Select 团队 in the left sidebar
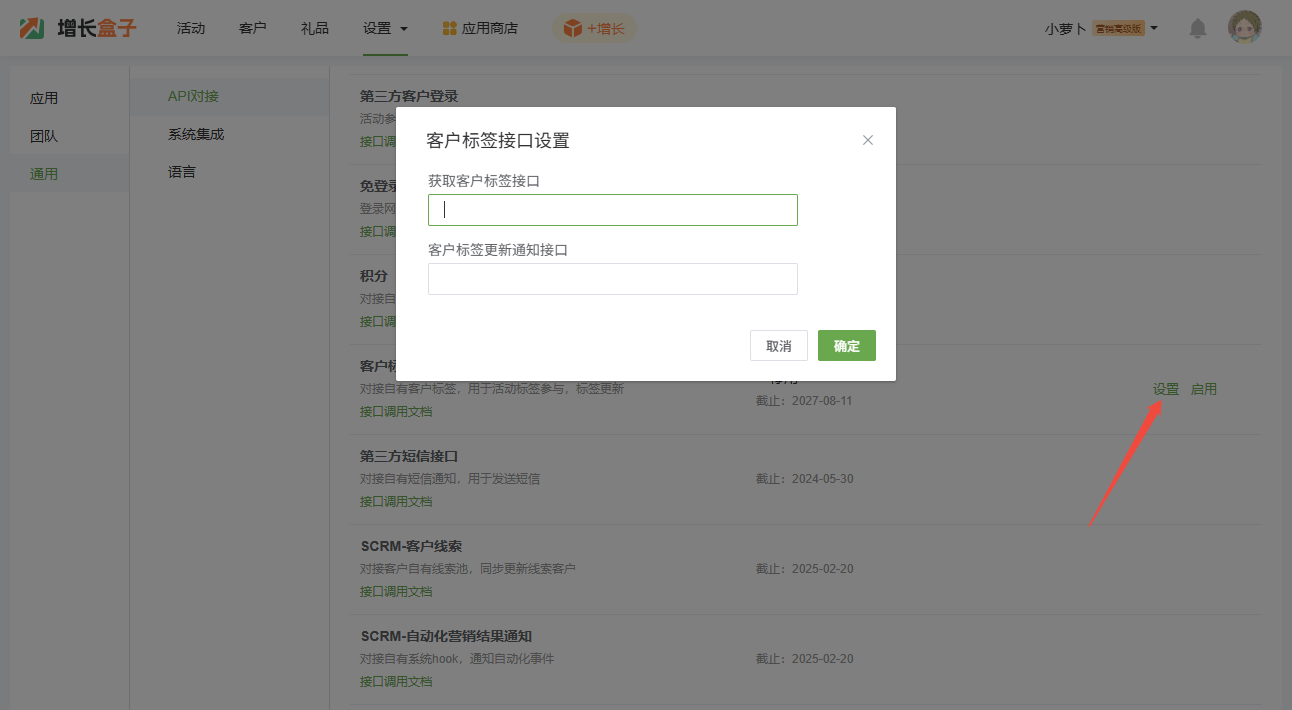 click(44, 136)
